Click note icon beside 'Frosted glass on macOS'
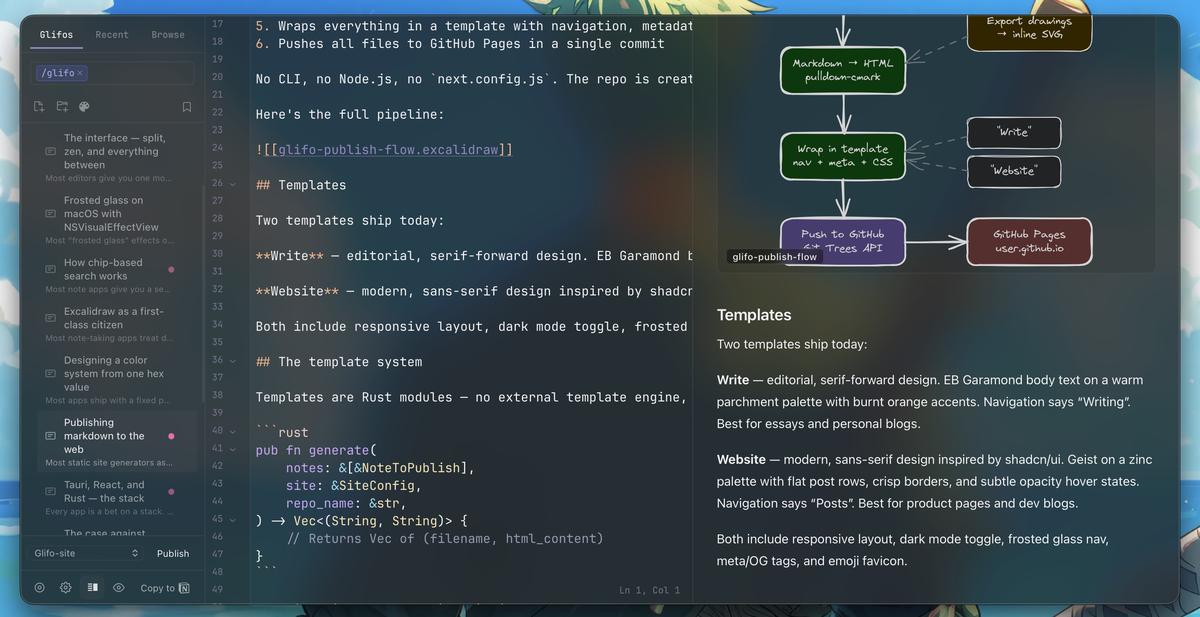The image size is (1200, 617). 50,214
